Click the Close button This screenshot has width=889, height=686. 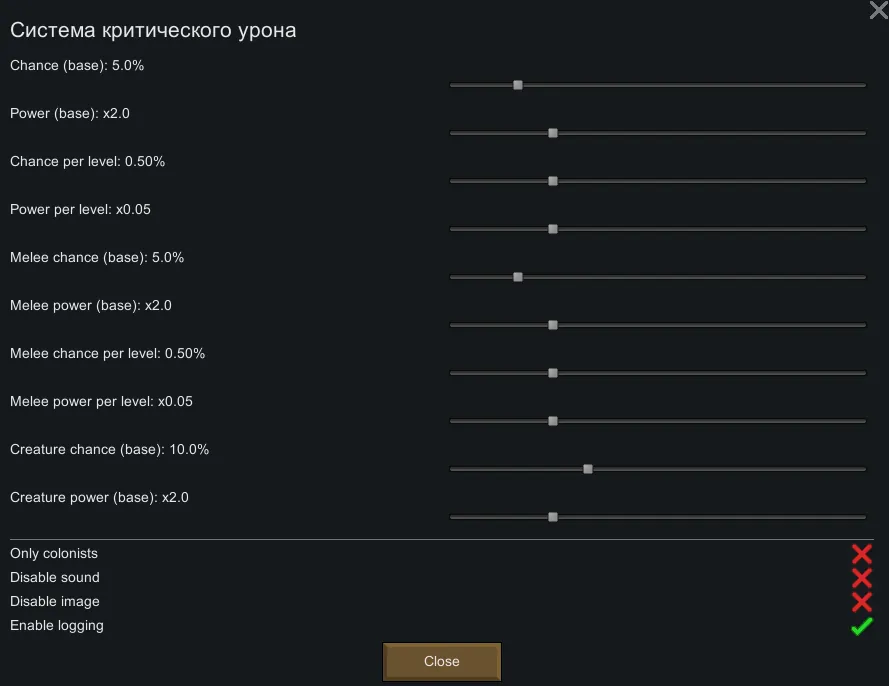(x=441, y=662)
